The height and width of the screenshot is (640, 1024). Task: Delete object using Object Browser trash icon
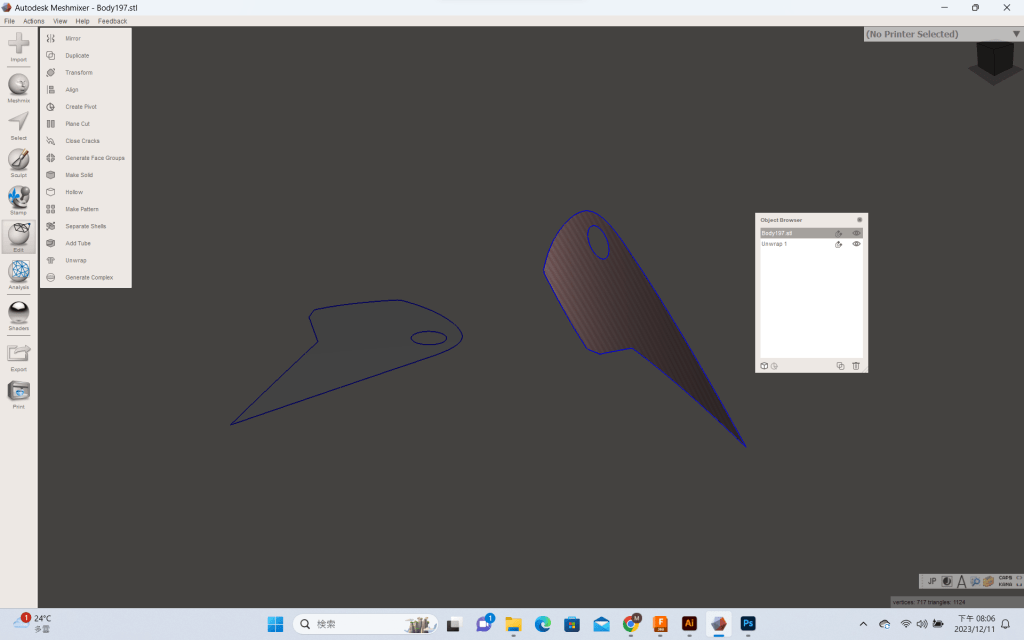[x=856, y=366]
